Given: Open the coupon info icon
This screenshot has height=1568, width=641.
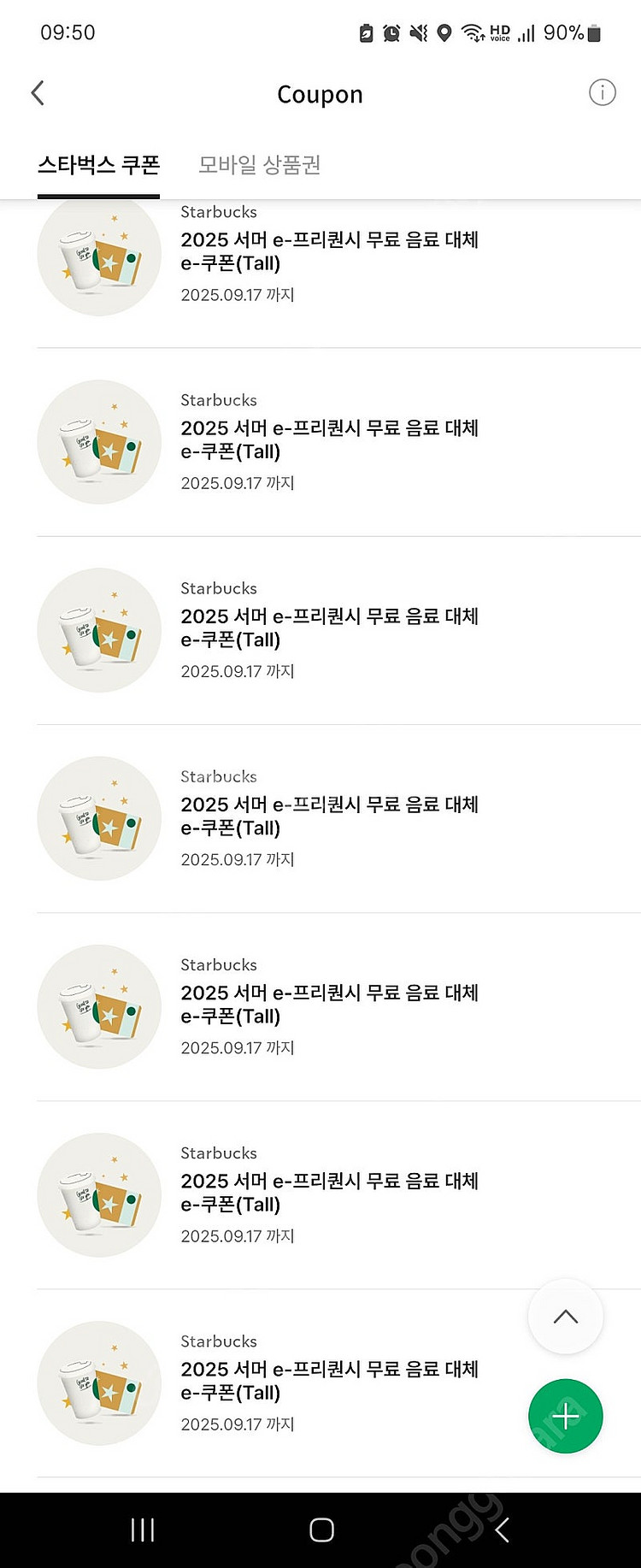Looking at the screenshot, I should (x=602, y=92).
